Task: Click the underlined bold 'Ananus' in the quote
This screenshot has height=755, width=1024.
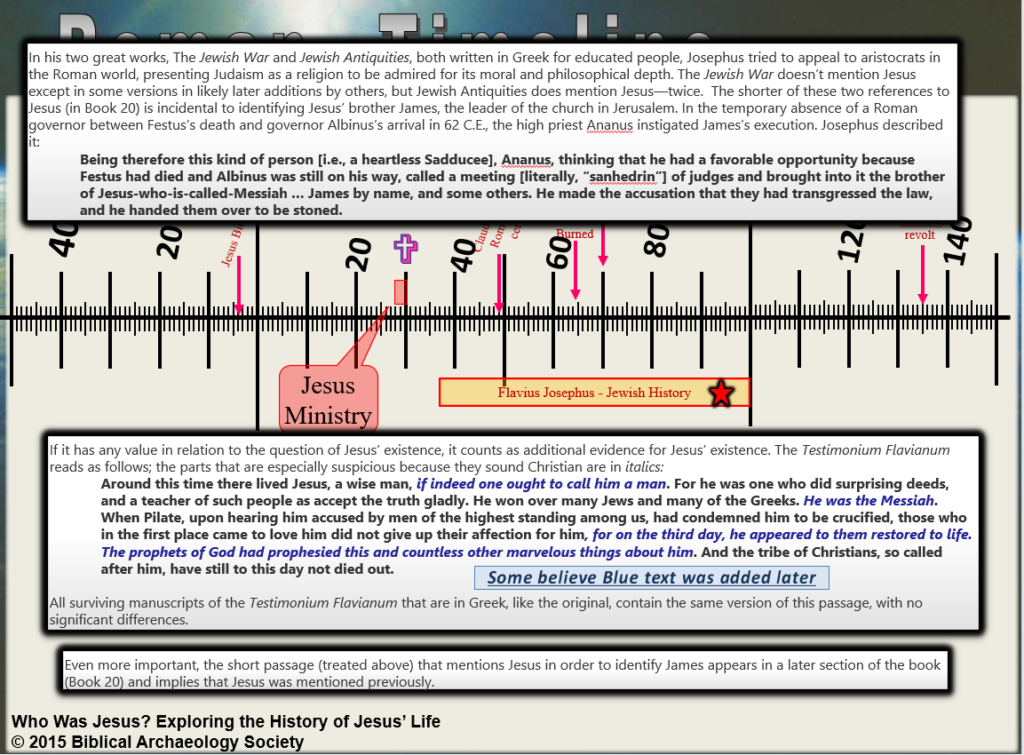Action: (526, 159)
